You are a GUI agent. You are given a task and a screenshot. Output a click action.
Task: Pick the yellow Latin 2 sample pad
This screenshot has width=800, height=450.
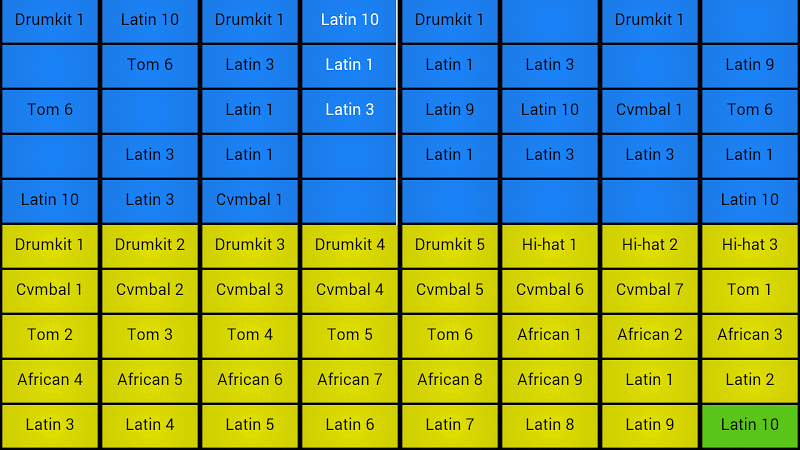pyautogui.click(x=750, y=380)
